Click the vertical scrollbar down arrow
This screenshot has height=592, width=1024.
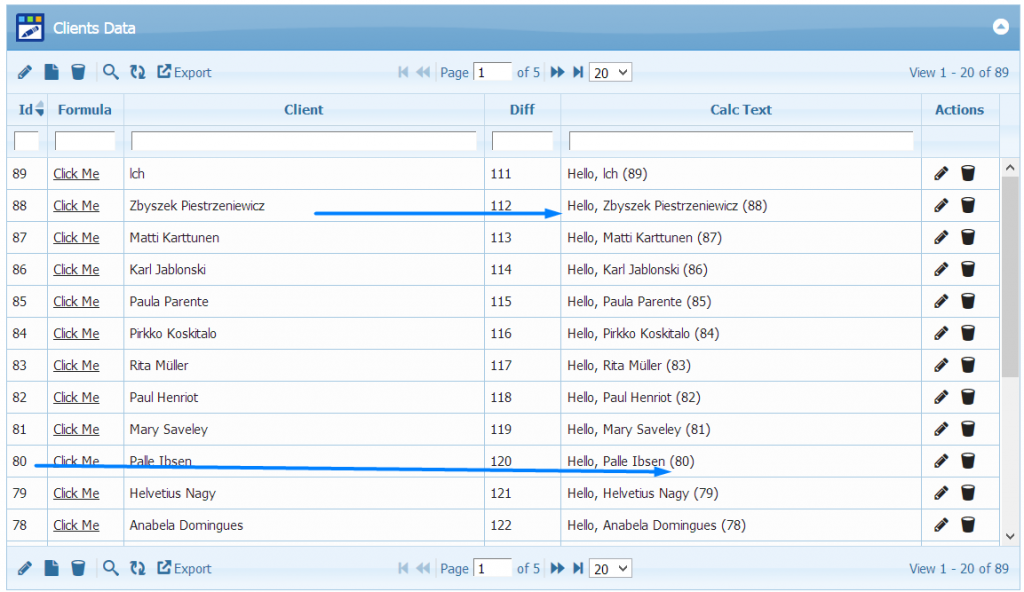click(x=1010, y=536)
